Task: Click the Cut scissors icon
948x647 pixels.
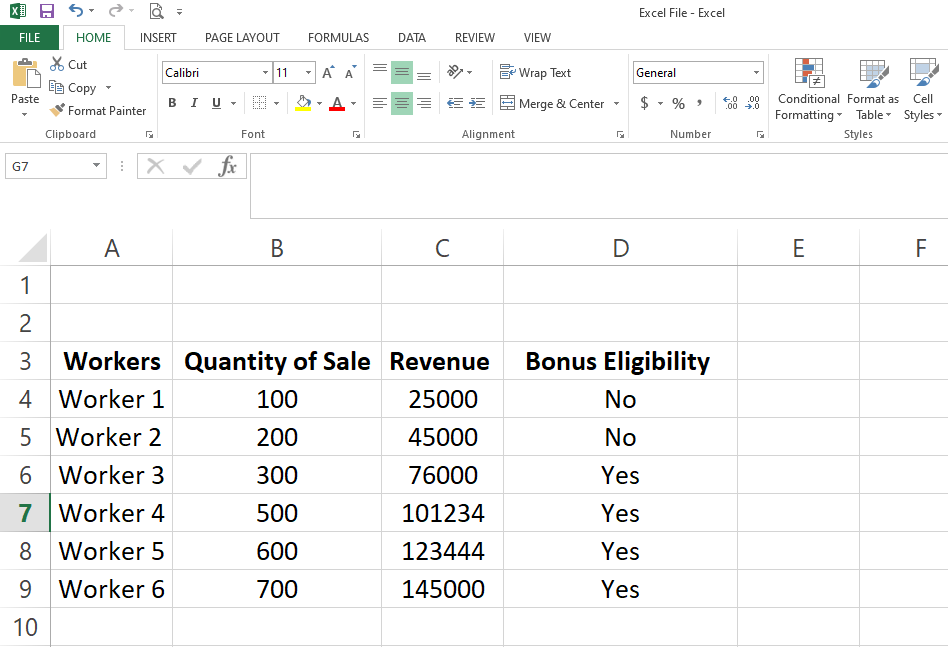Action: point(57,65)
